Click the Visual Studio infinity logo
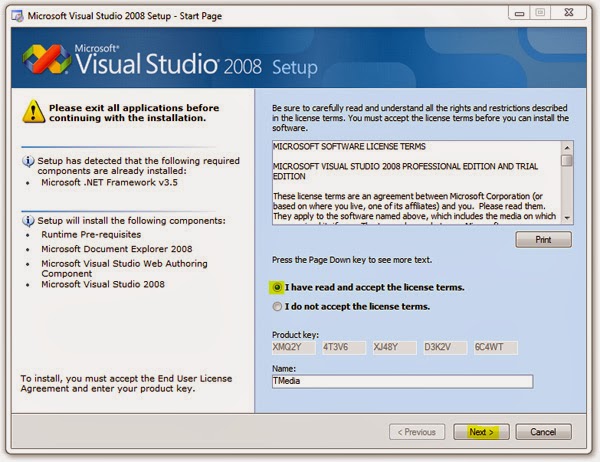 coord(47,59)
